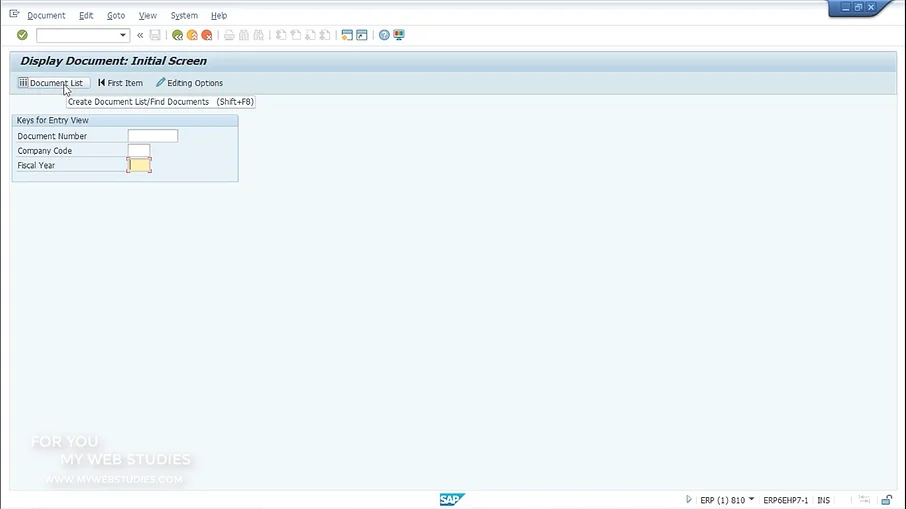This screenshot has width=906, height=509.
Task: Open the View menu
Action: pyautogui.click(x=147, y=16)
